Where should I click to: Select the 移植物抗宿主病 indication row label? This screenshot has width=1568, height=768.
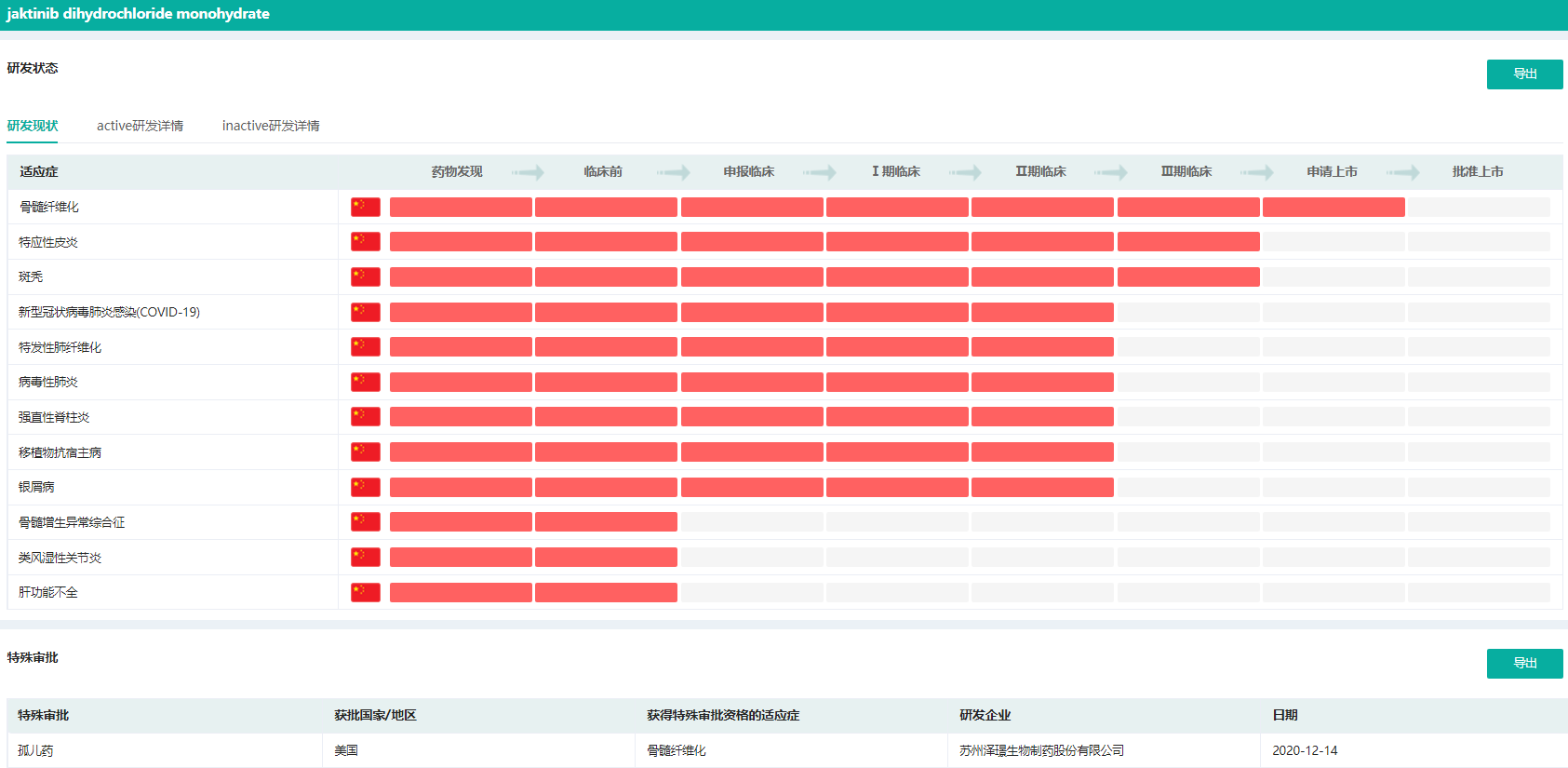pyautogui.click(x=60, y=452)
